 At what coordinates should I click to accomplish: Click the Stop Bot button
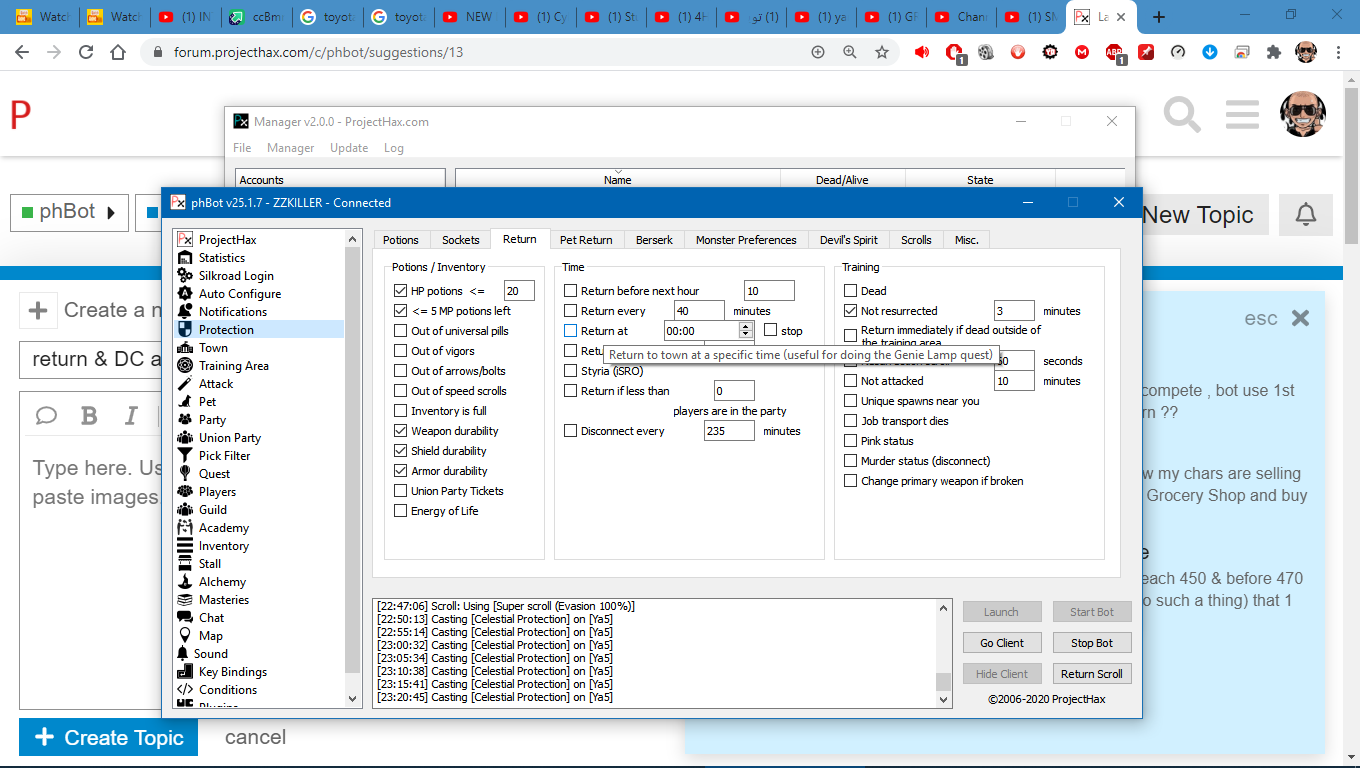(1091, 643)
